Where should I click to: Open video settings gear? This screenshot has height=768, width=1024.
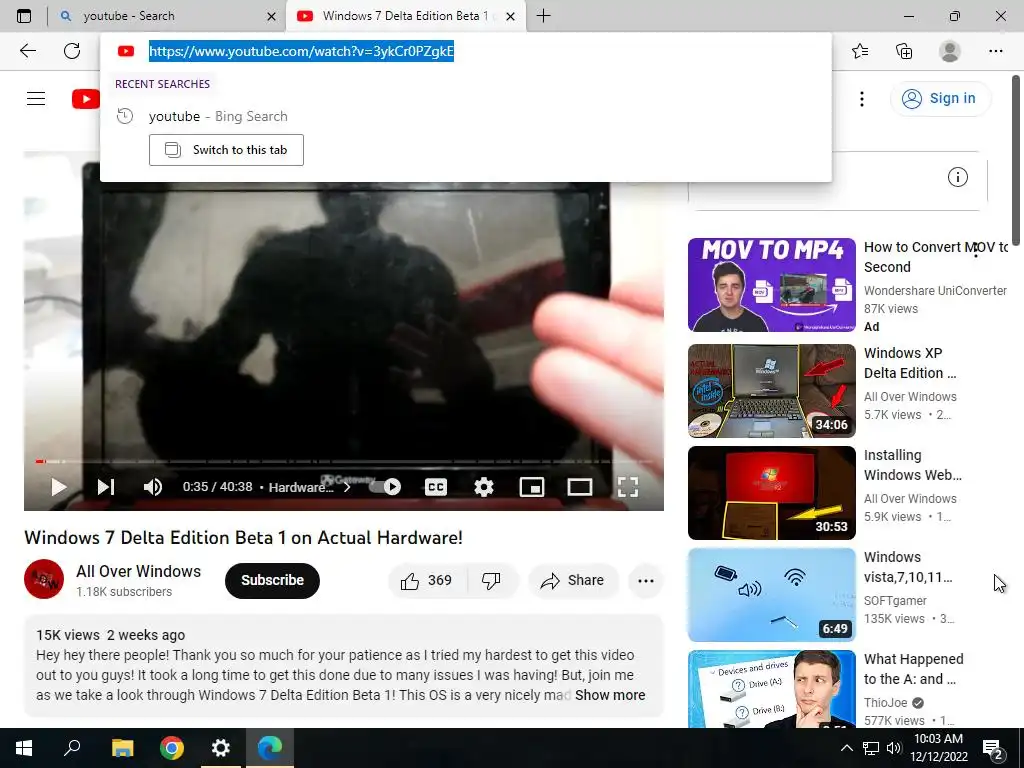click(x=483, y=487)
